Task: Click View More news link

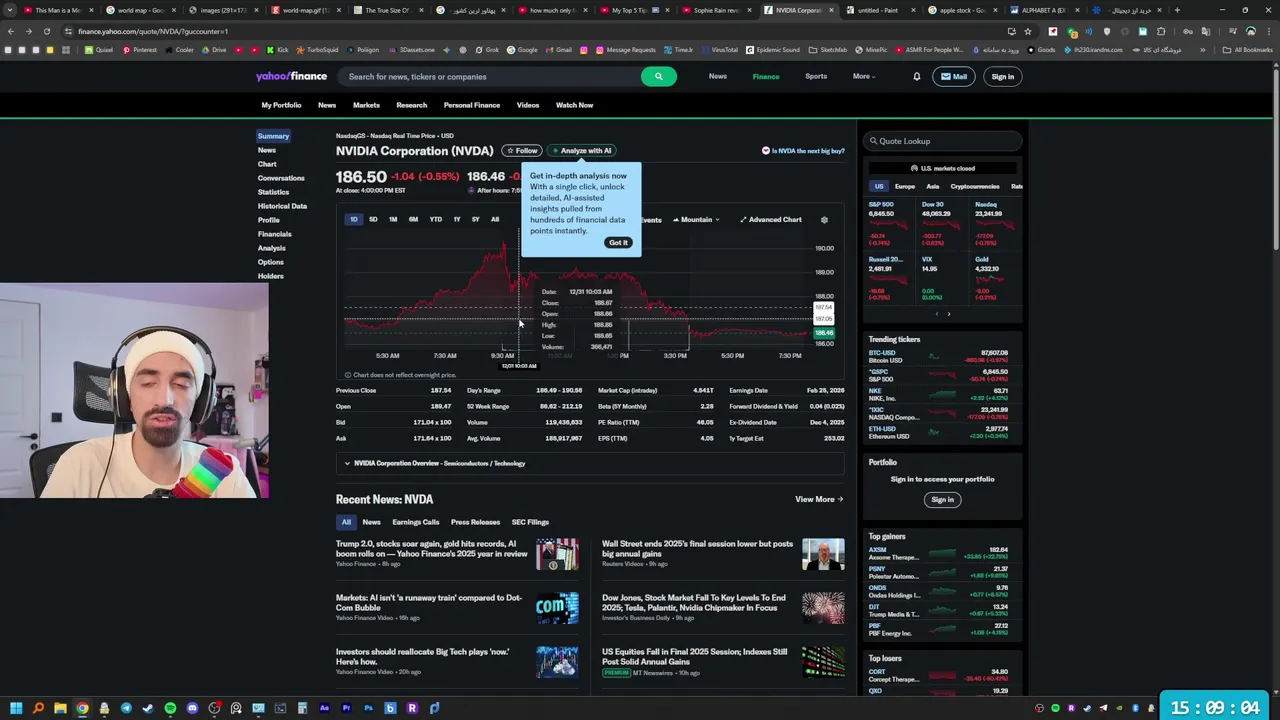Action: pos(819,500)
